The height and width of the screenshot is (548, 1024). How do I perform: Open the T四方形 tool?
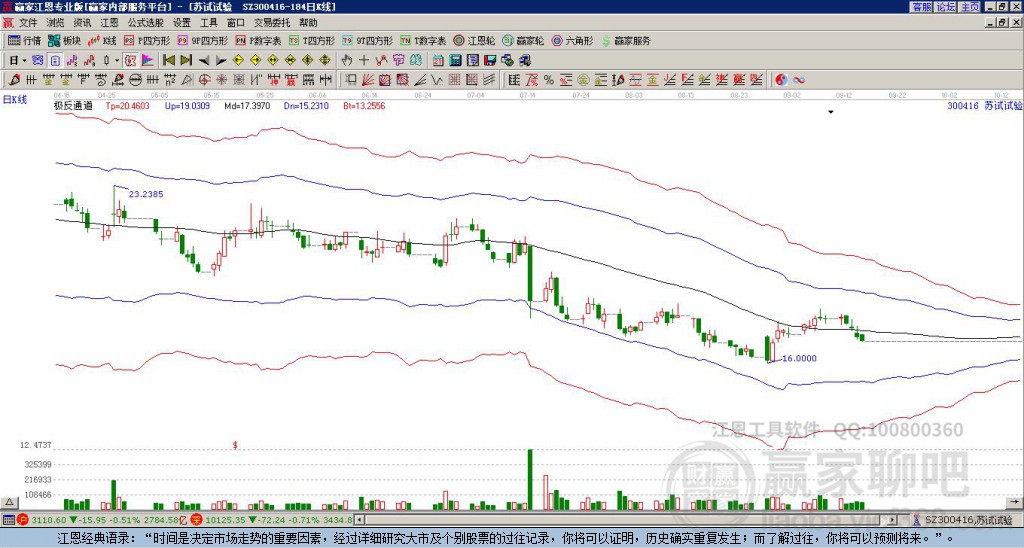(x=311, y=40)
